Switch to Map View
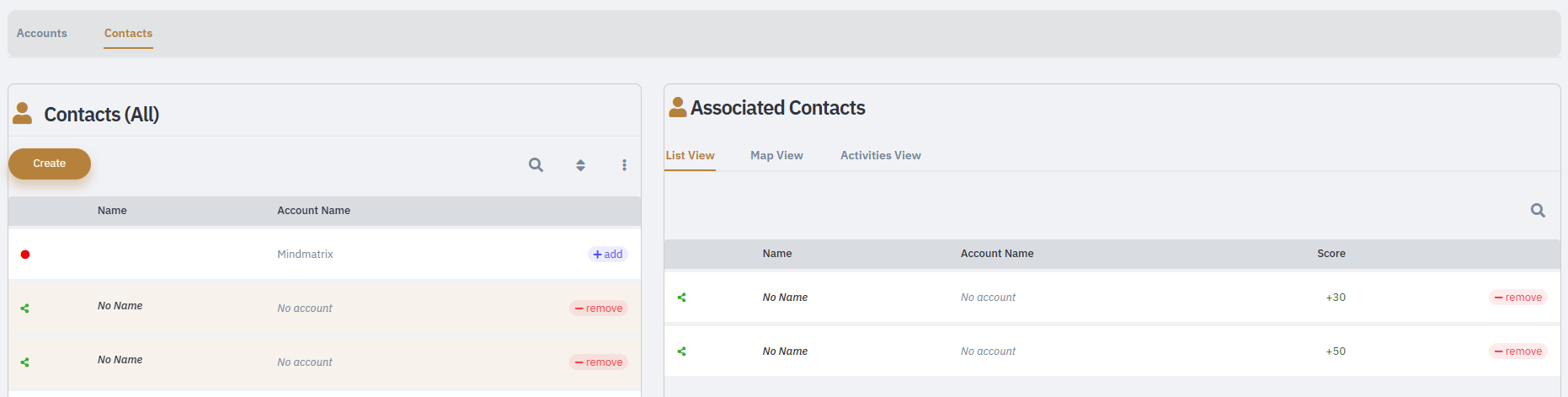 776,156
